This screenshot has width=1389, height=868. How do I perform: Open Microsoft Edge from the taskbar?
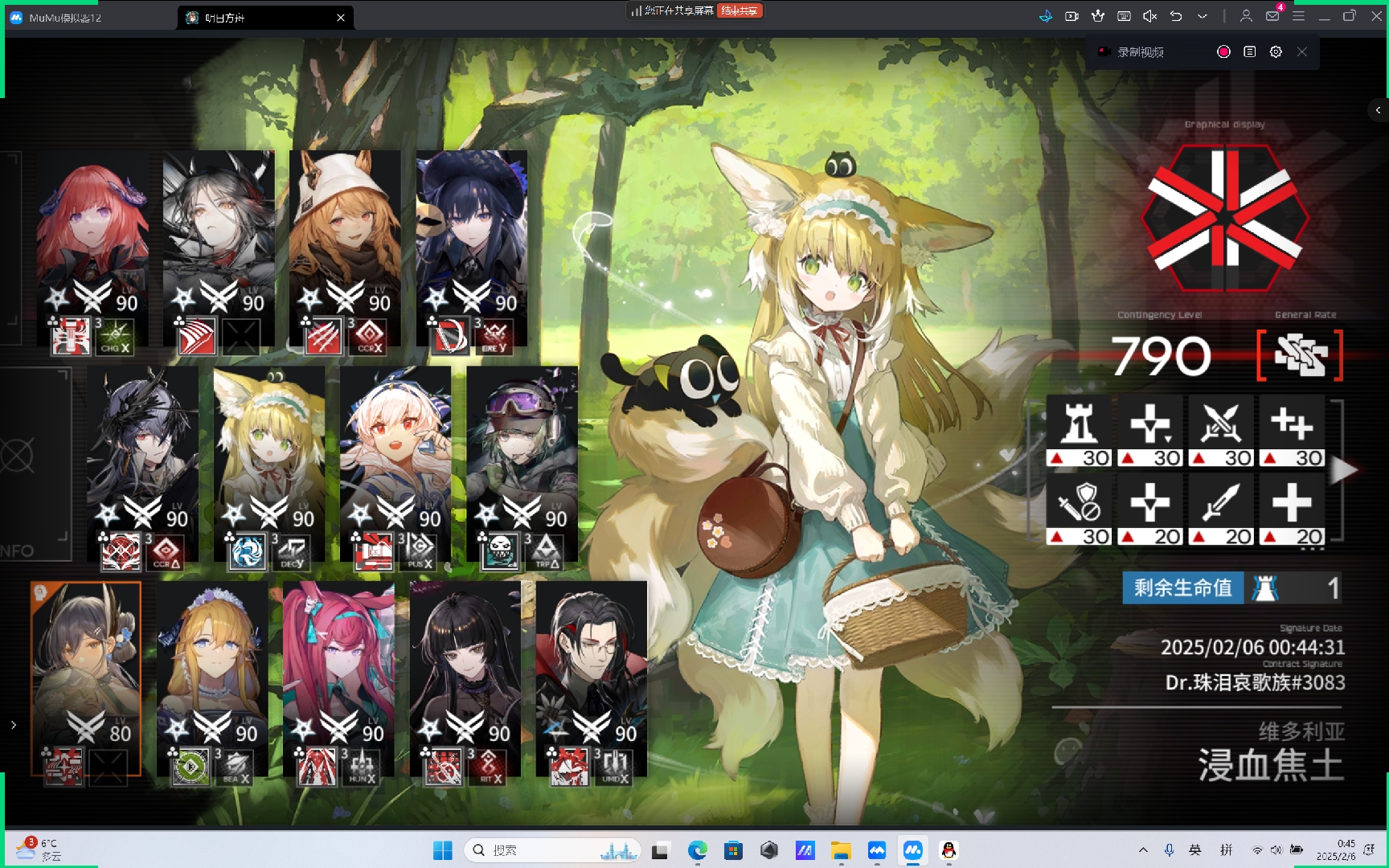point(697,850)
